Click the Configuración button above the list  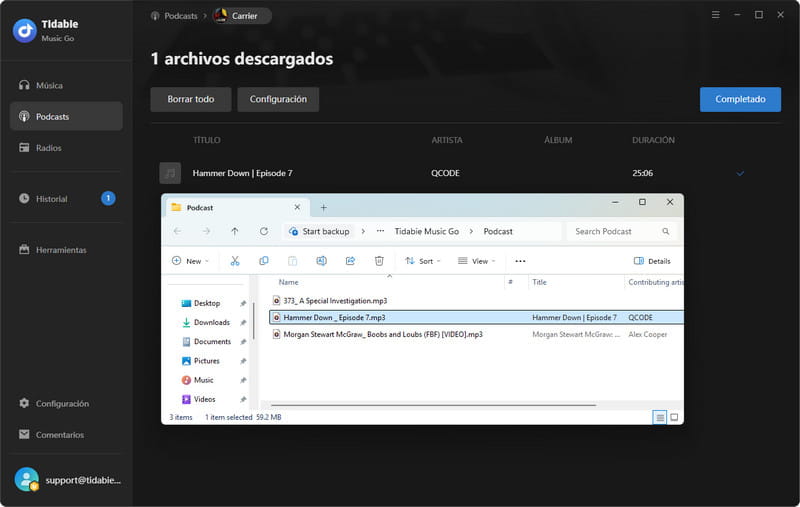pos(278,99)
